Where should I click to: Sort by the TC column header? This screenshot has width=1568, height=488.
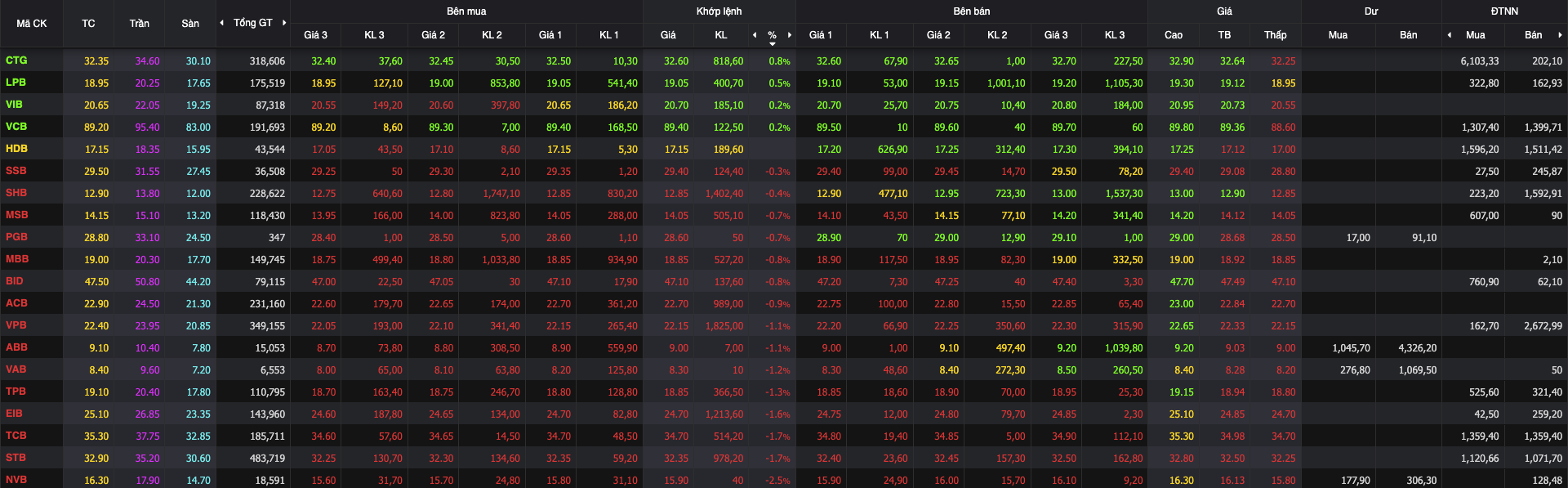coord(88,24)
